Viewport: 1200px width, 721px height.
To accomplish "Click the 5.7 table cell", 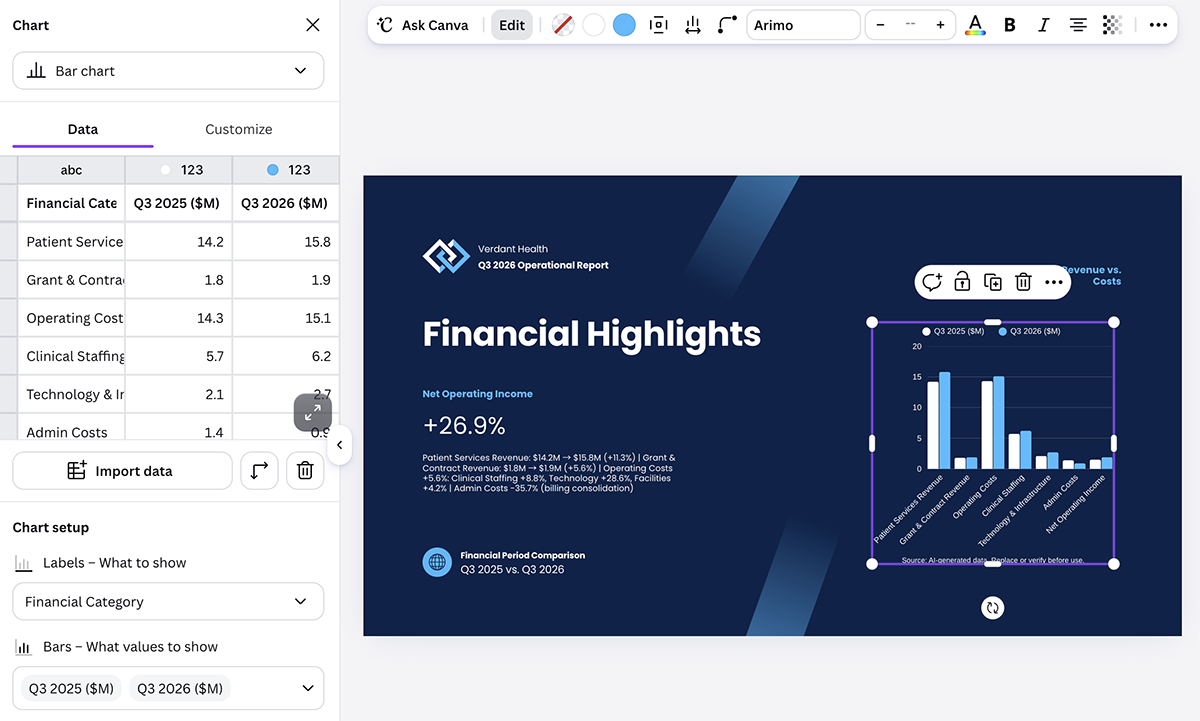I will (x=179, y=356).
